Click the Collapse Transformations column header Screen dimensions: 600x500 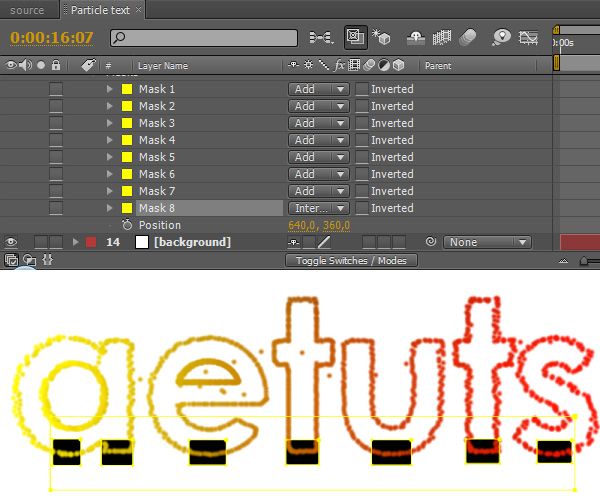coord(308,65)
